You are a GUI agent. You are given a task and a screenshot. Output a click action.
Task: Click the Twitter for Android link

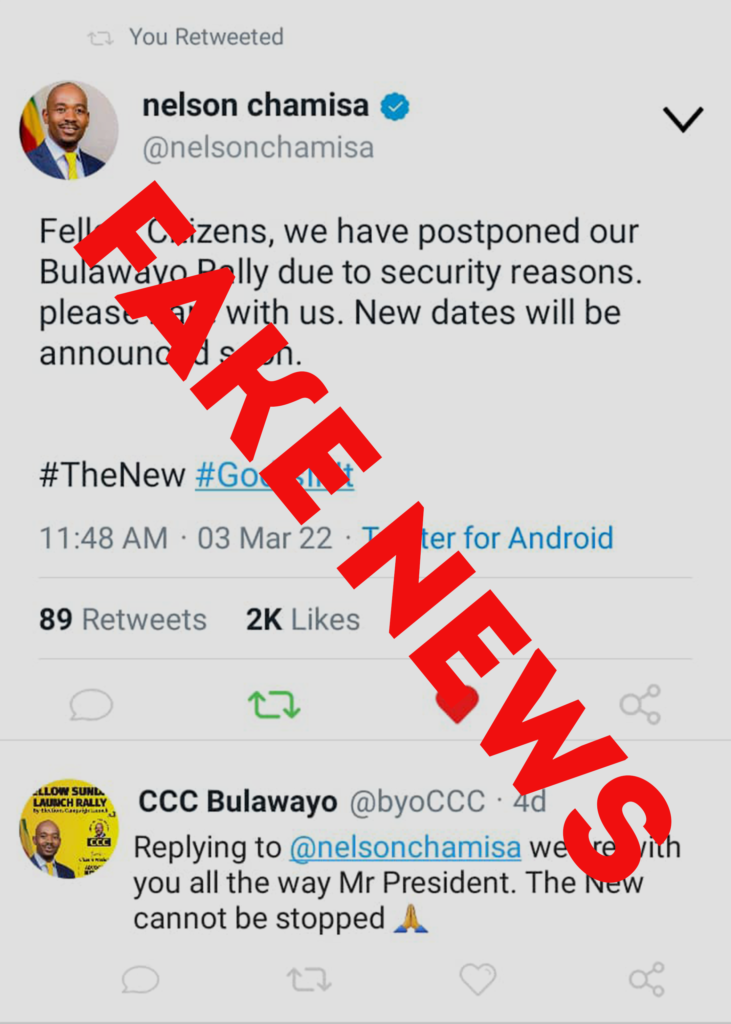[488, 538]
